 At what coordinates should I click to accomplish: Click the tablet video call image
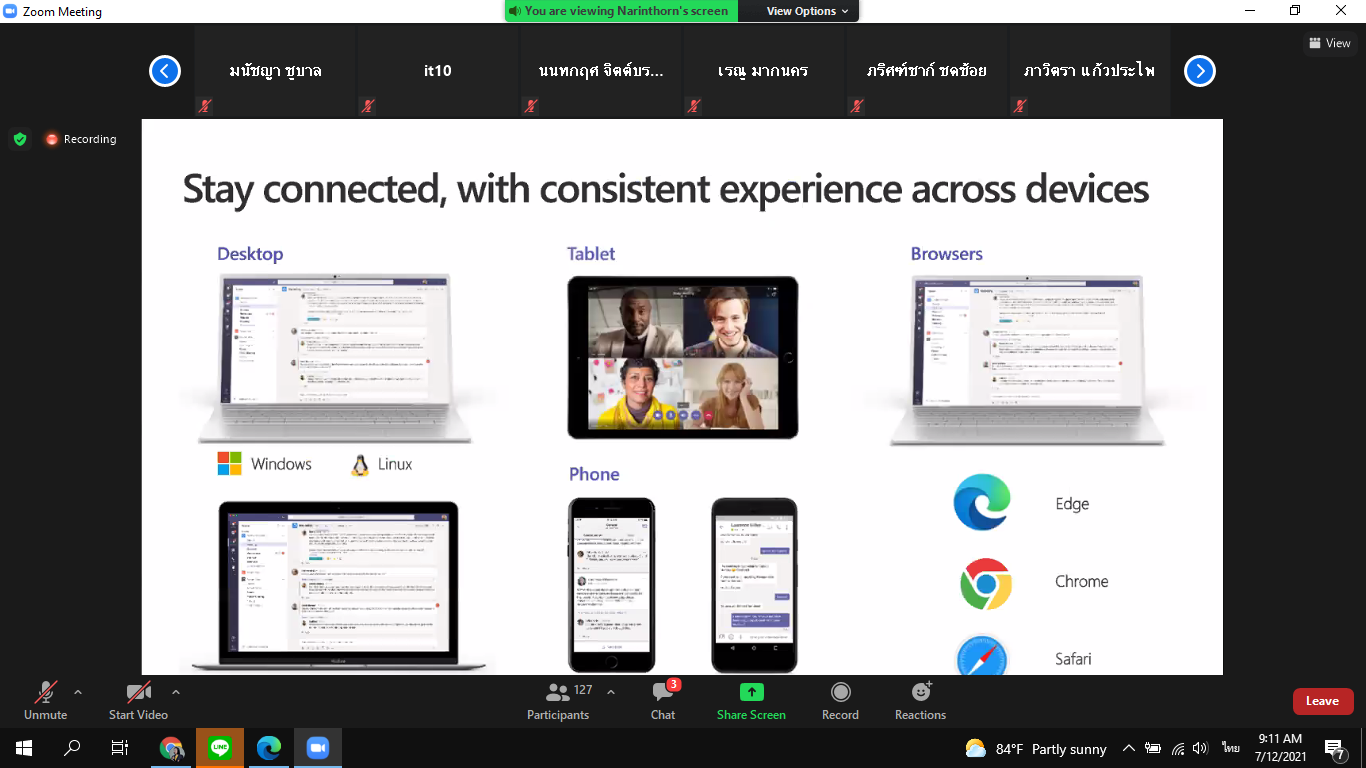pos(683,357)
